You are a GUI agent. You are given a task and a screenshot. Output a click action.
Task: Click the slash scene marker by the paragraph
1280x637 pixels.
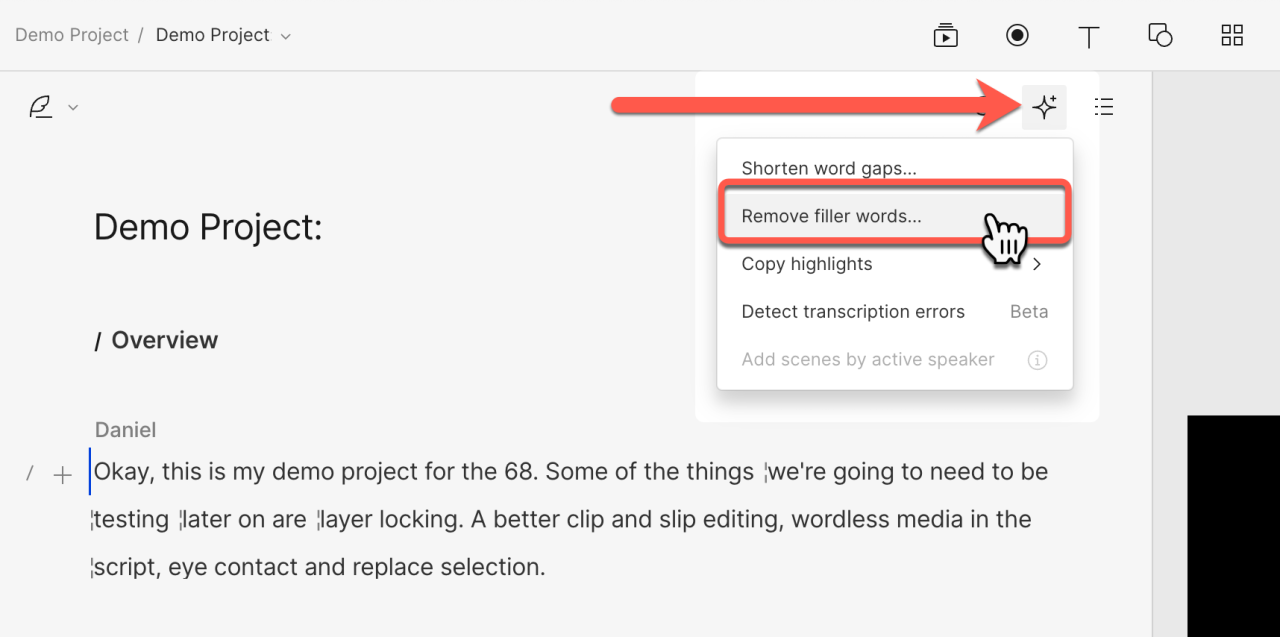[x=30, y=474]
